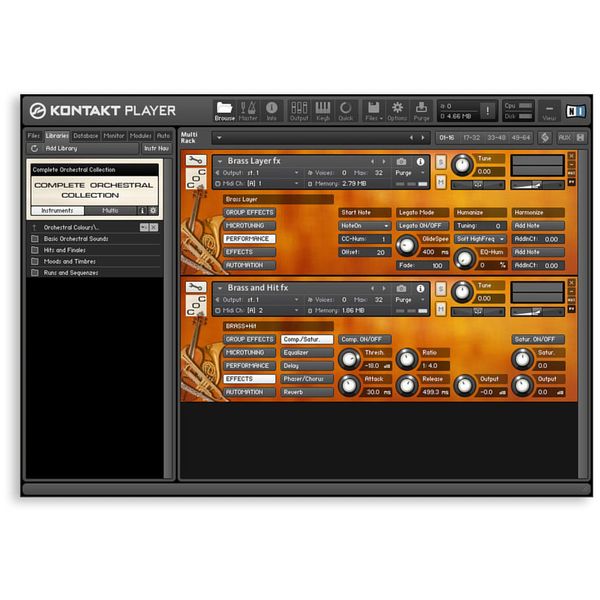Open the Multi Rack preset dropdown arrow
This screenshot has width=600, height=600.
219,137
